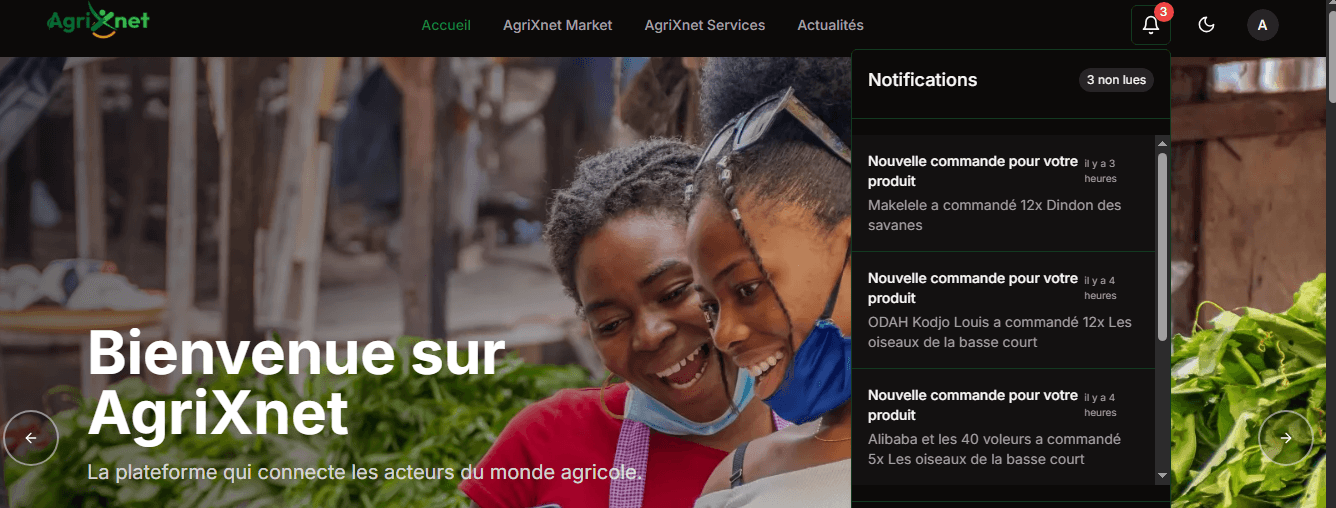Toggle dark mode with the moon icon

tap(1206, 25)
